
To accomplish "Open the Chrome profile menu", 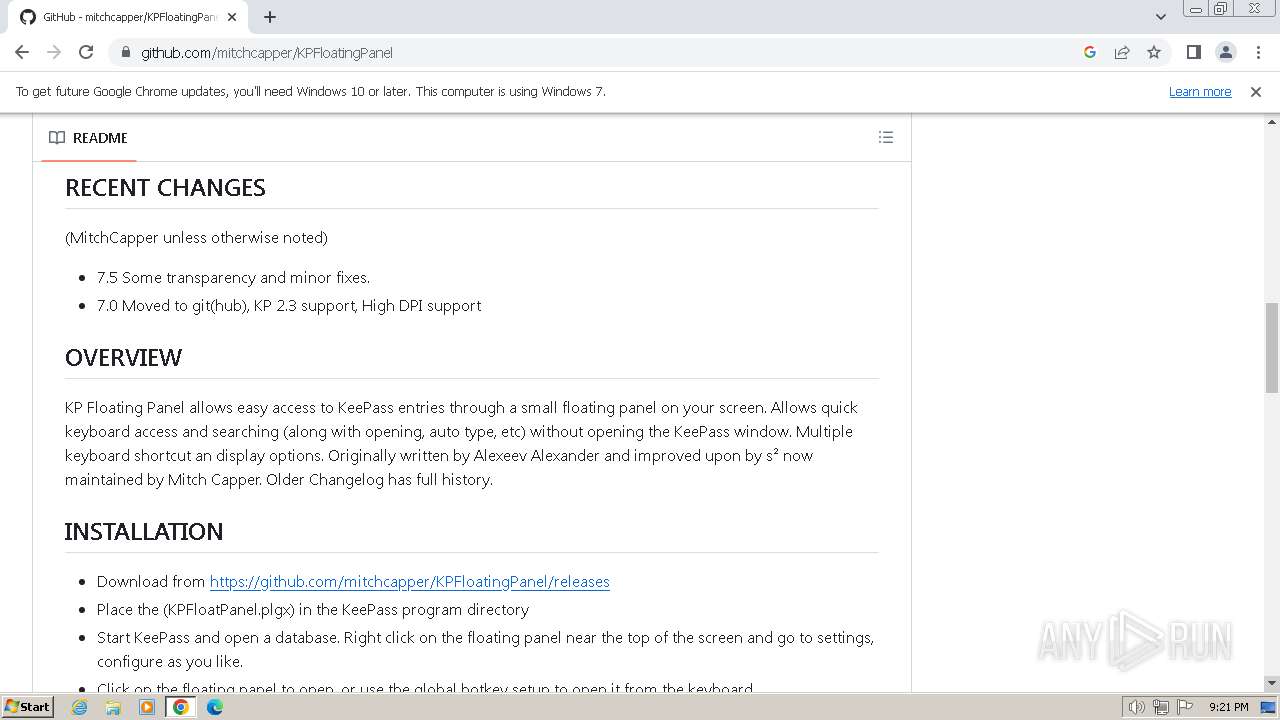I will [1226, 52].
